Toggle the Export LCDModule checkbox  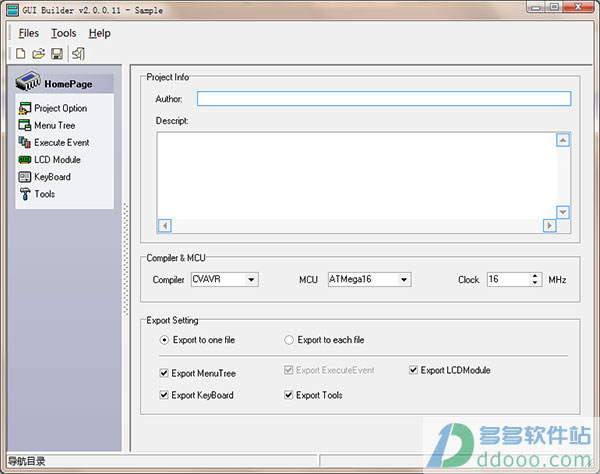pos(450,370)
